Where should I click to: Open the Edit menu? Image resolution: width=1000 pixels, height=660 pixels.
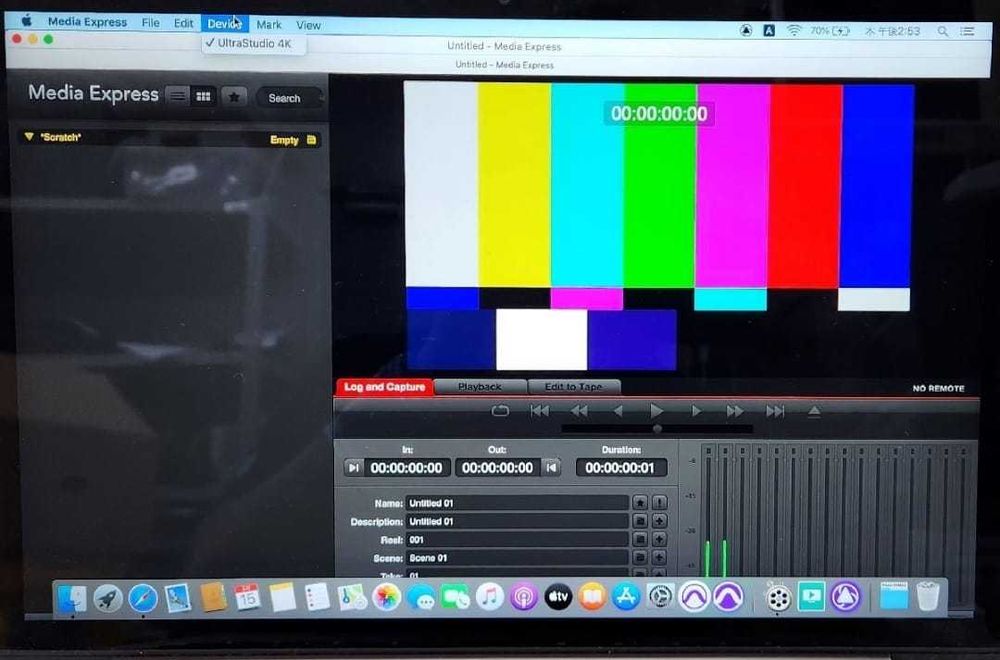(x=184, y=23)
